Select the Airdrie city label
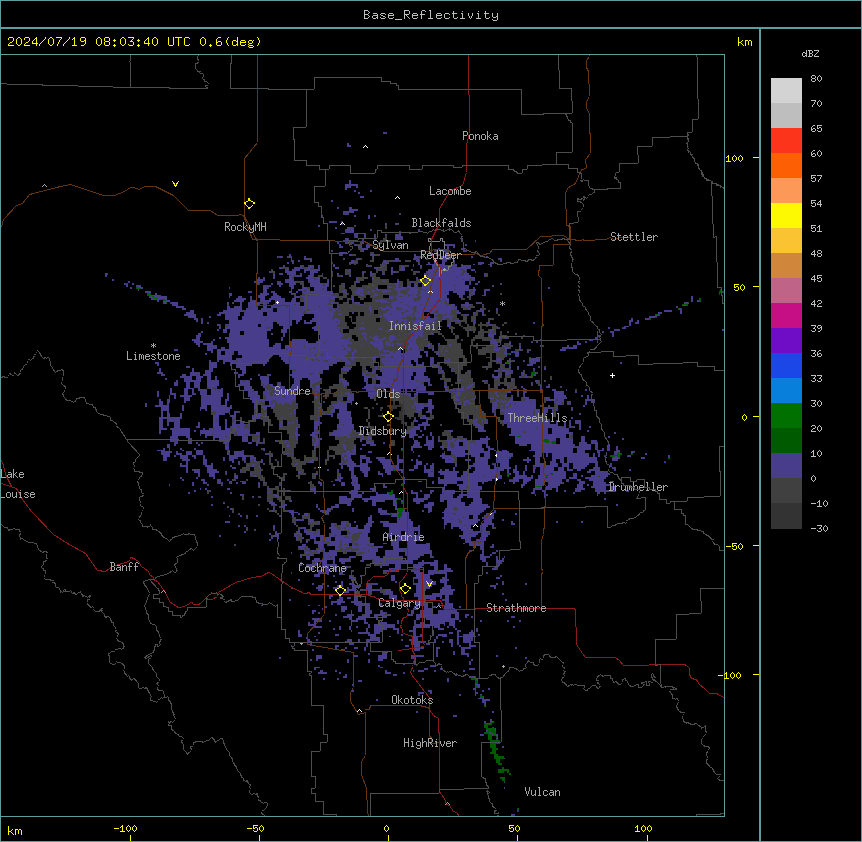Image resolution: width=862 pixels, height=842 pixels. click(x=404, y=537)
